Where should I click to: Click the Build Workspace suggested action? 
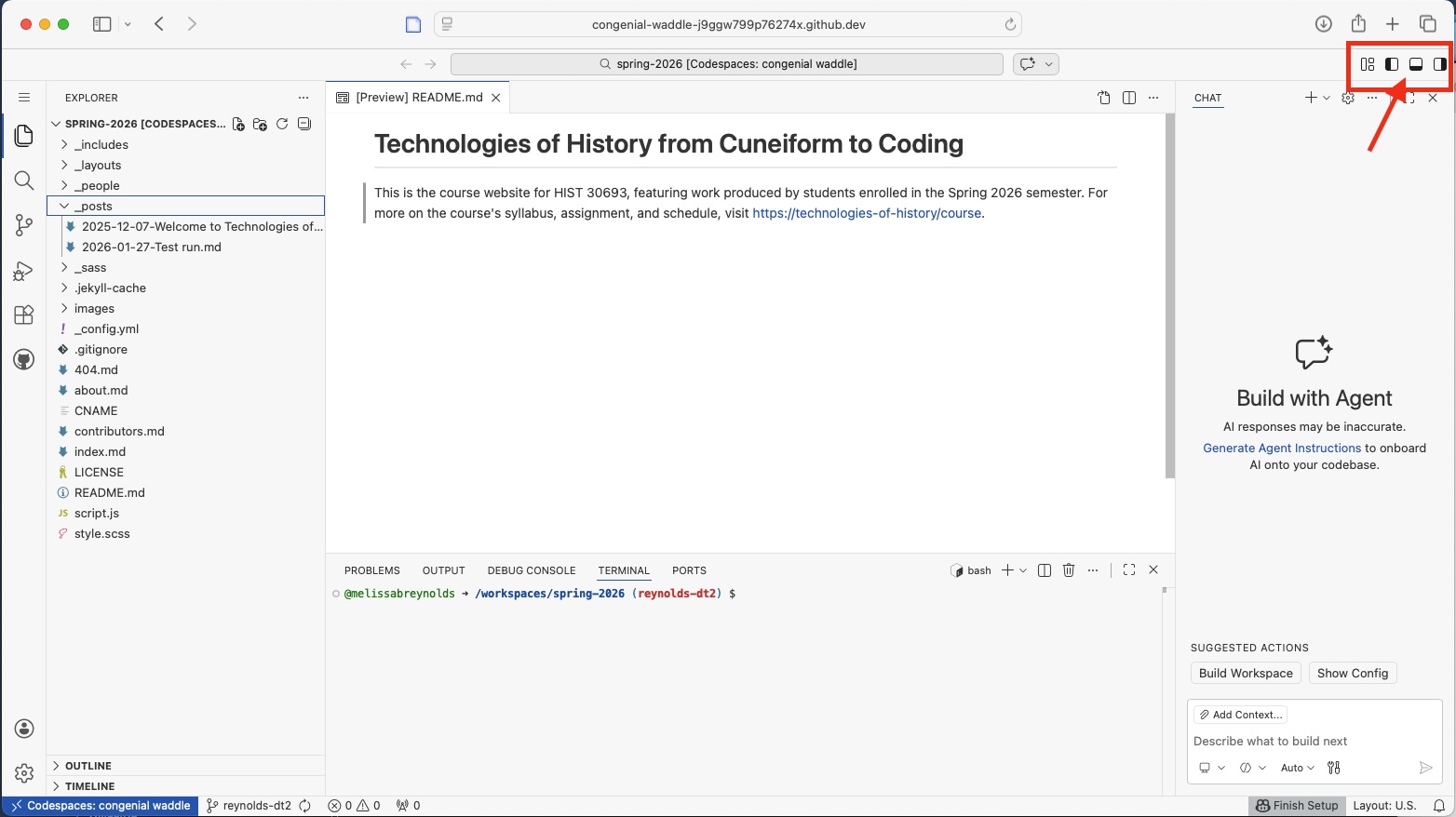point(1246,673)
